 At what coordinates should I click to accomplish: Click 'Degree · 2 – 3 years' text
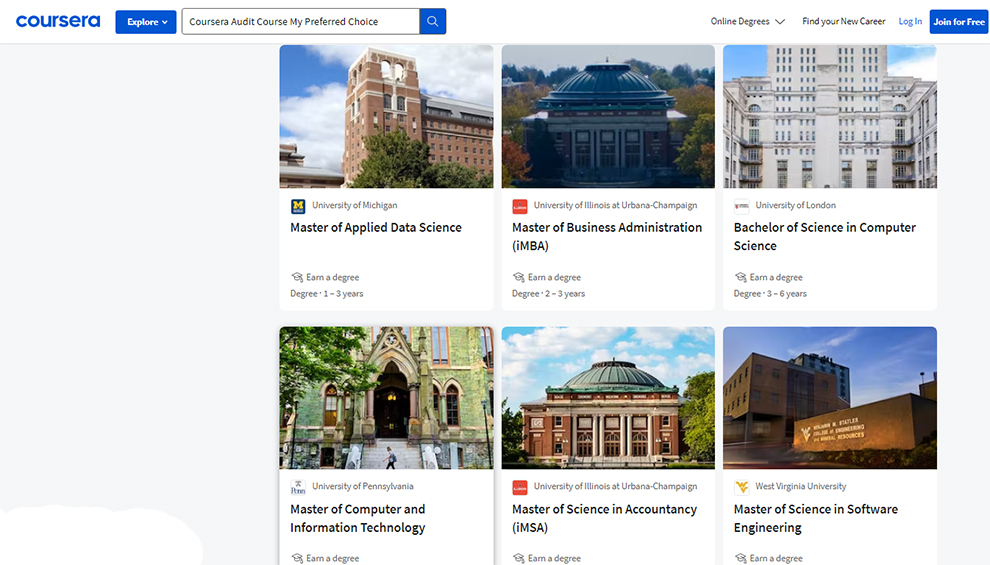548,294
